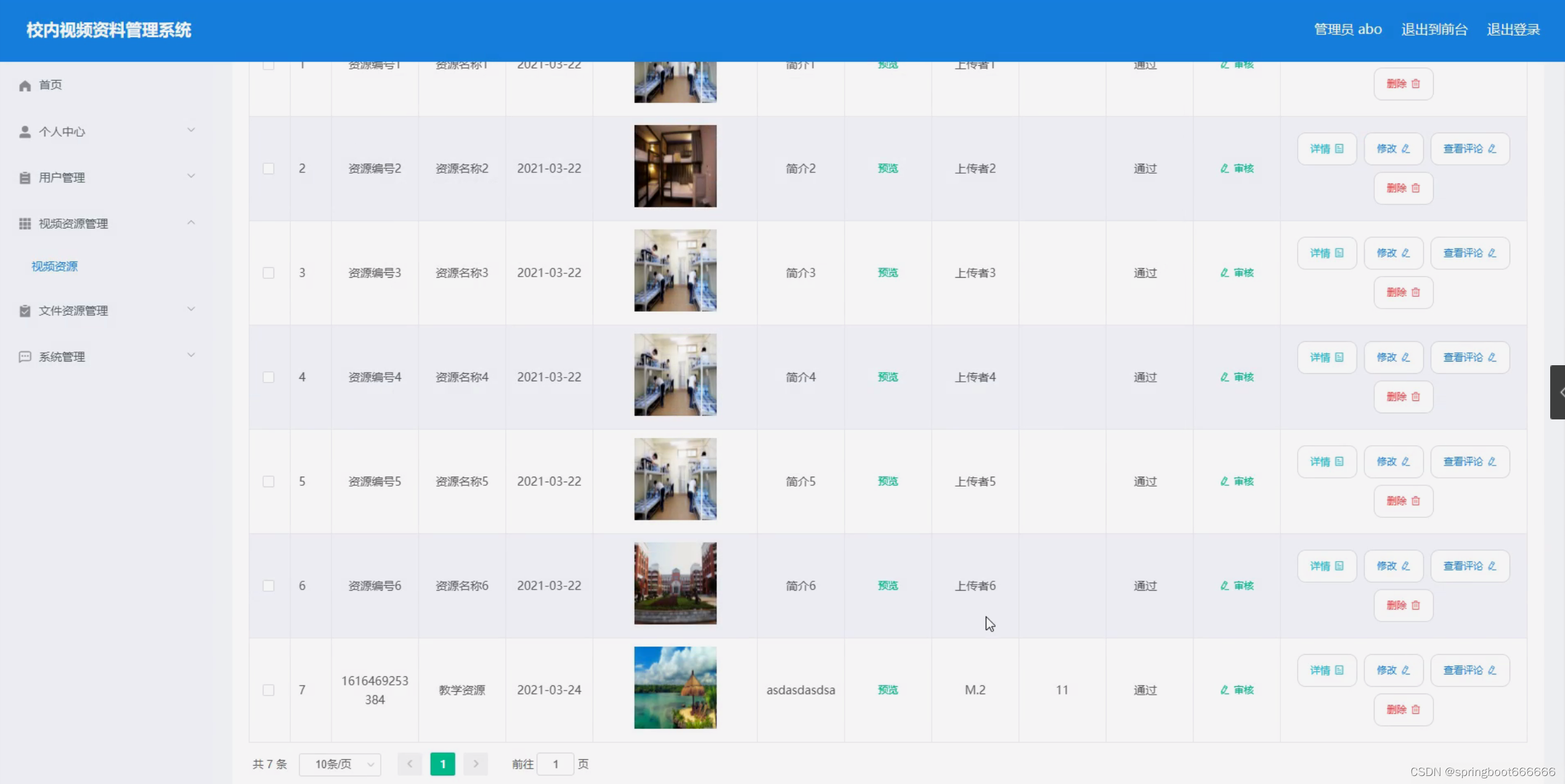The width and height of the screenshot is (1565, 784).
Task: Open the 10条/页 page-size dropdown
Action: (340, 764)
